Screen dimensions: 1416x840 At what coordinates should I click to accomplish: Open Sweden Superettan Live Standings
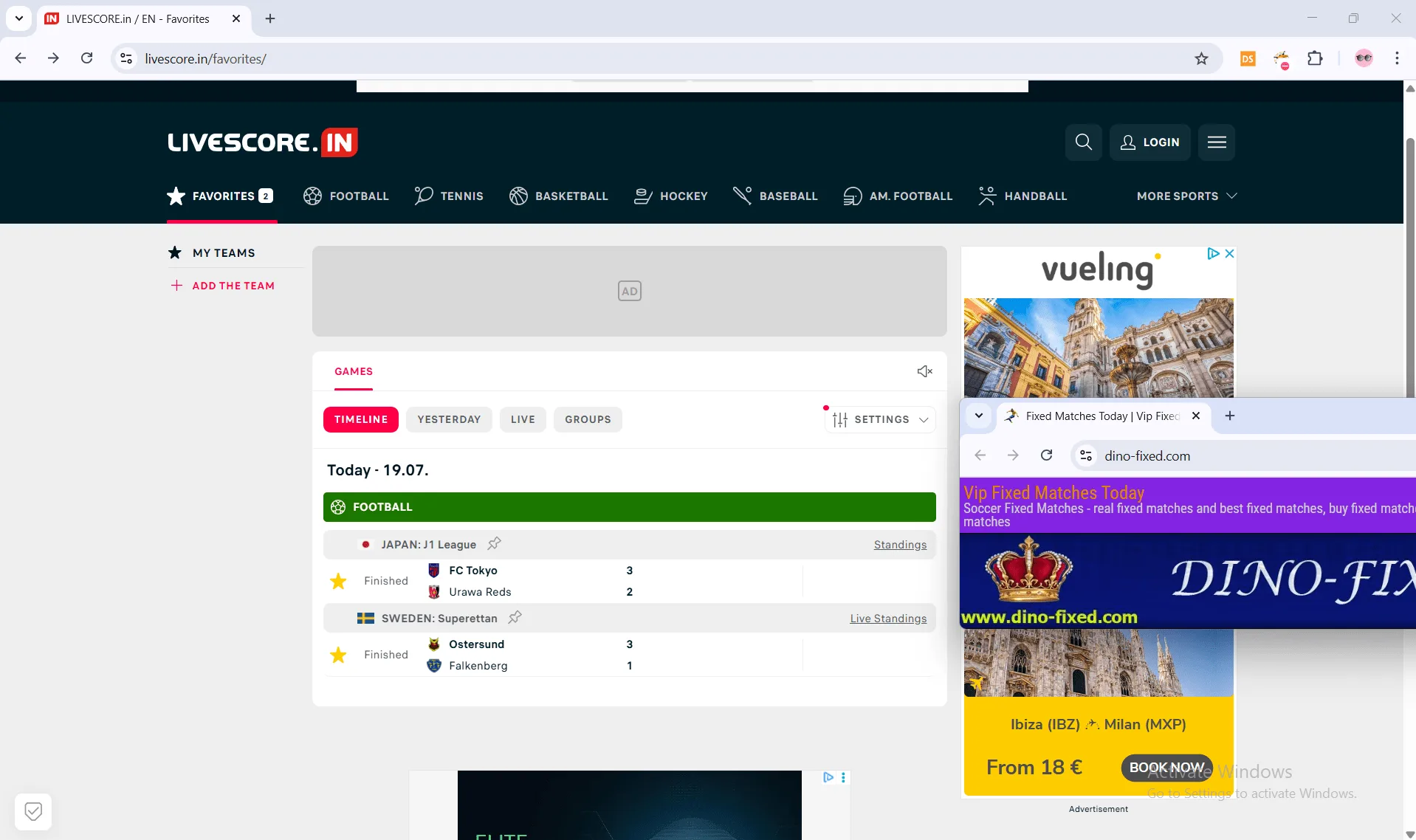point(887,618)
